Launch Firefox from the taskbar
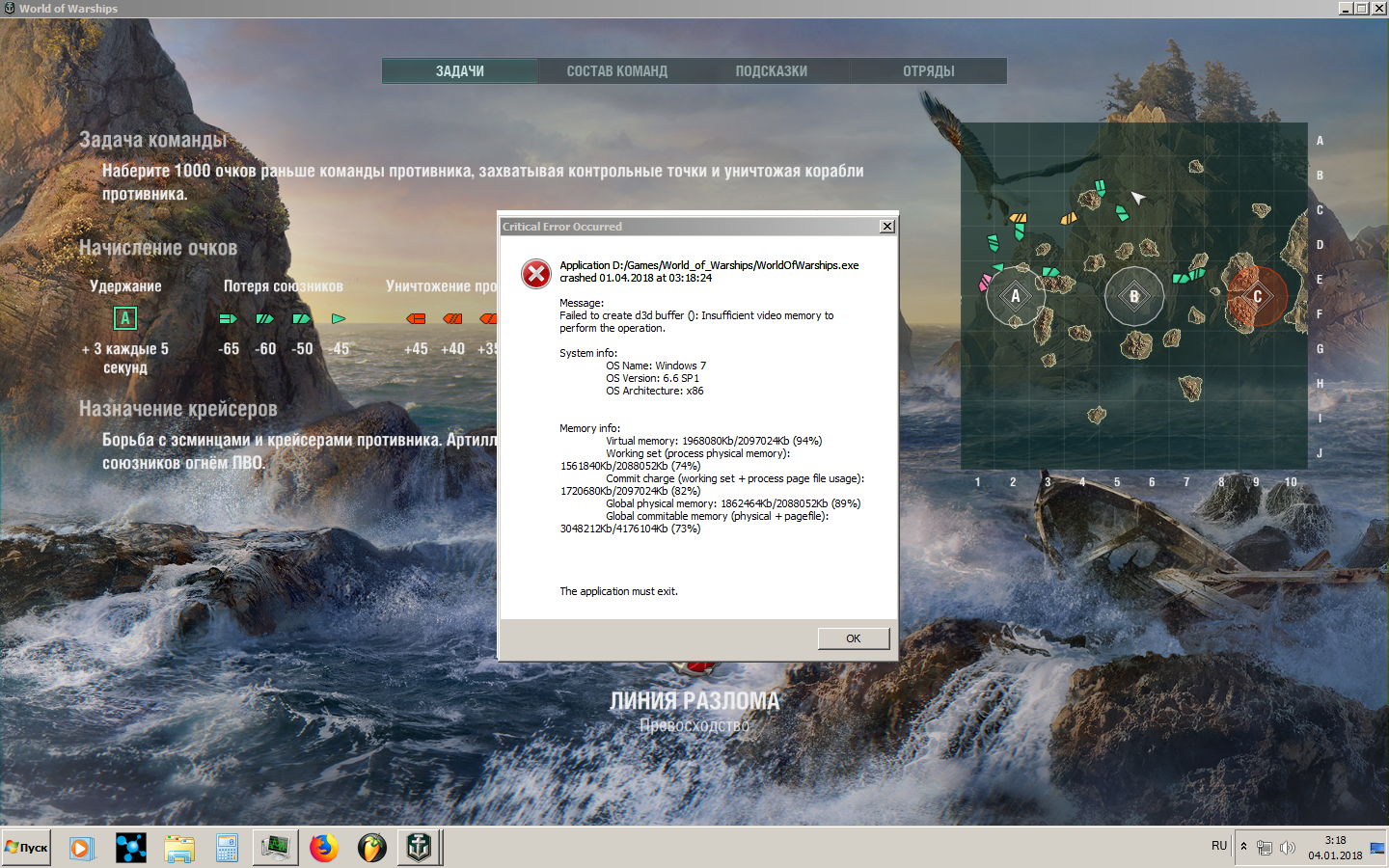The image size is (1389, 868). tap(324, 848)
